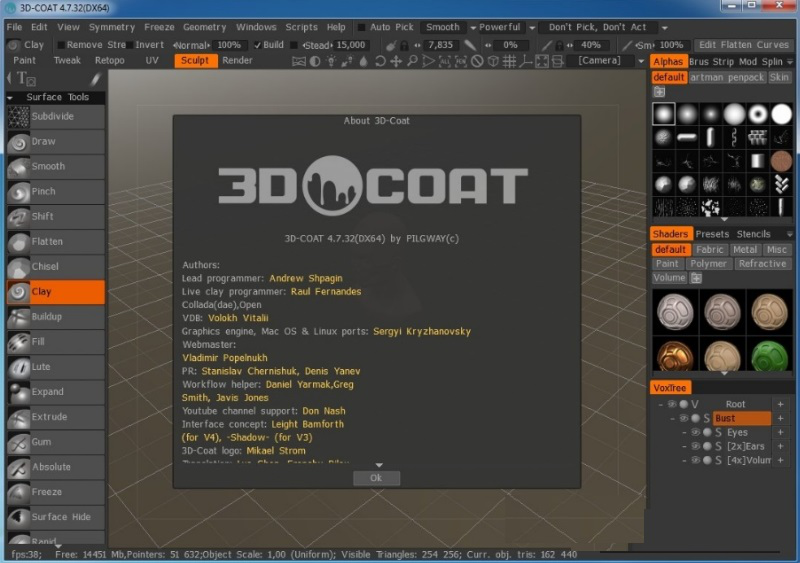Viewport: 800px width, 563px height.
Task: Select the Subdivide surface tool icon
Action: click(x=19, y=116)
